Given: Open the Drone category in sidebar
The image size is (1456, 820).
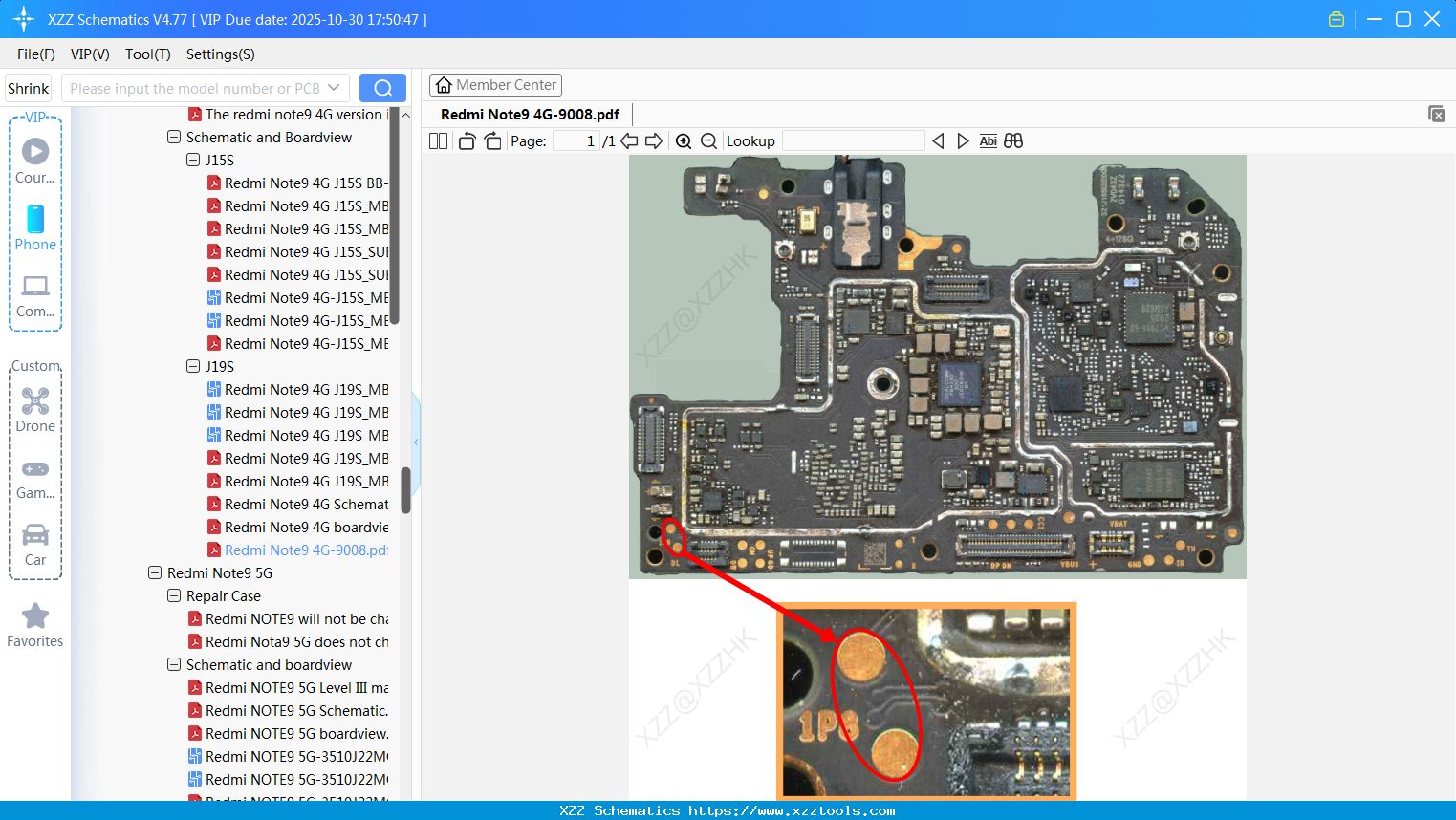Looking at the screenshot, I should [35, 410].
